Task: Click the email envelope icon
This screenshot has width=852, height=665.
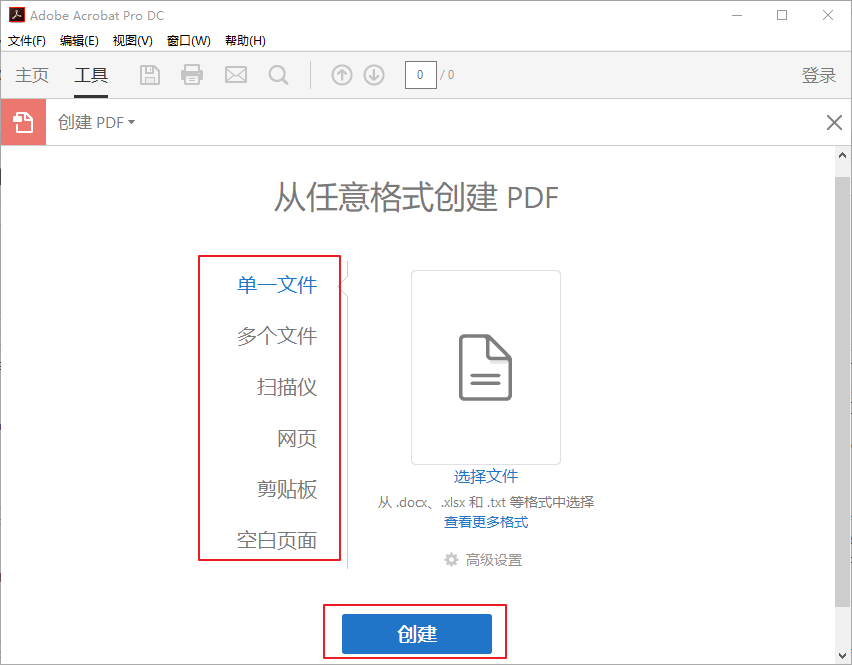Action: [236, 75]
